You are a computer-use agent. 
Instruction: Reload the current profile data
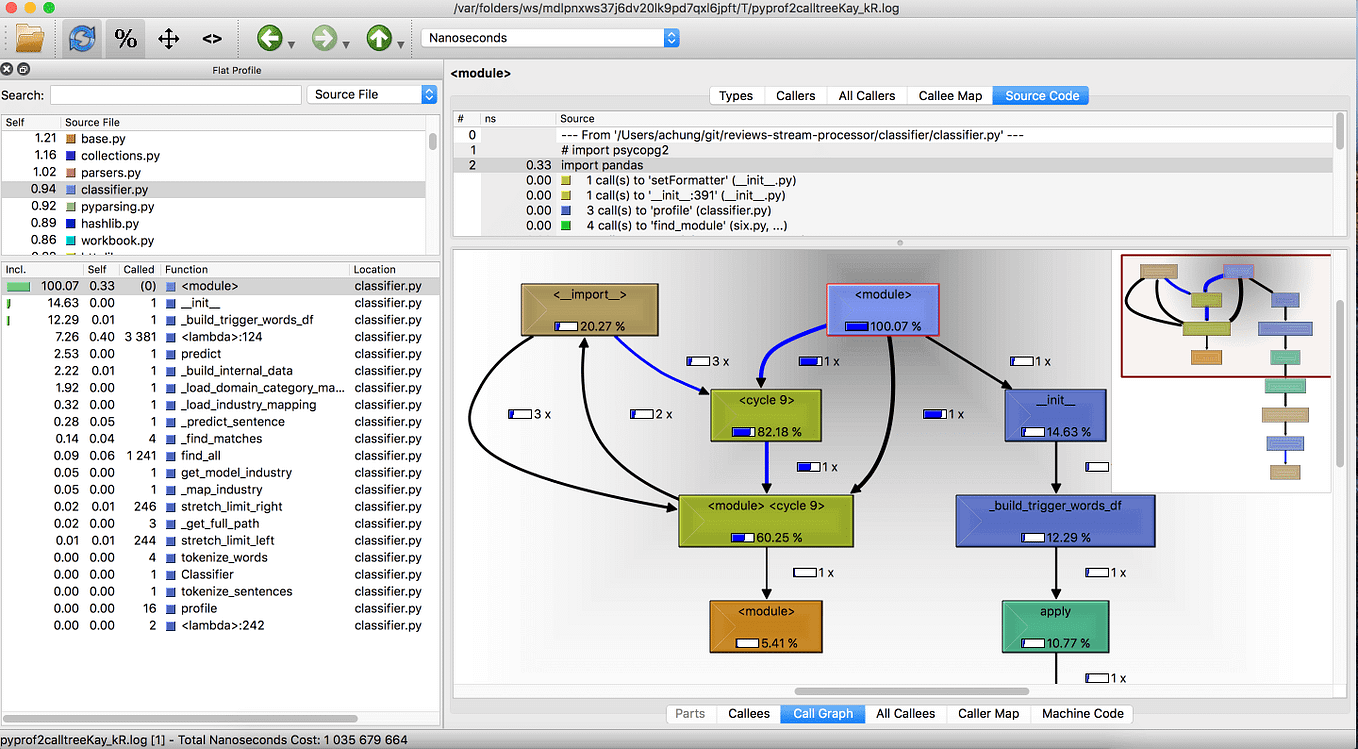pyautogui.click(x=80, y=38)
